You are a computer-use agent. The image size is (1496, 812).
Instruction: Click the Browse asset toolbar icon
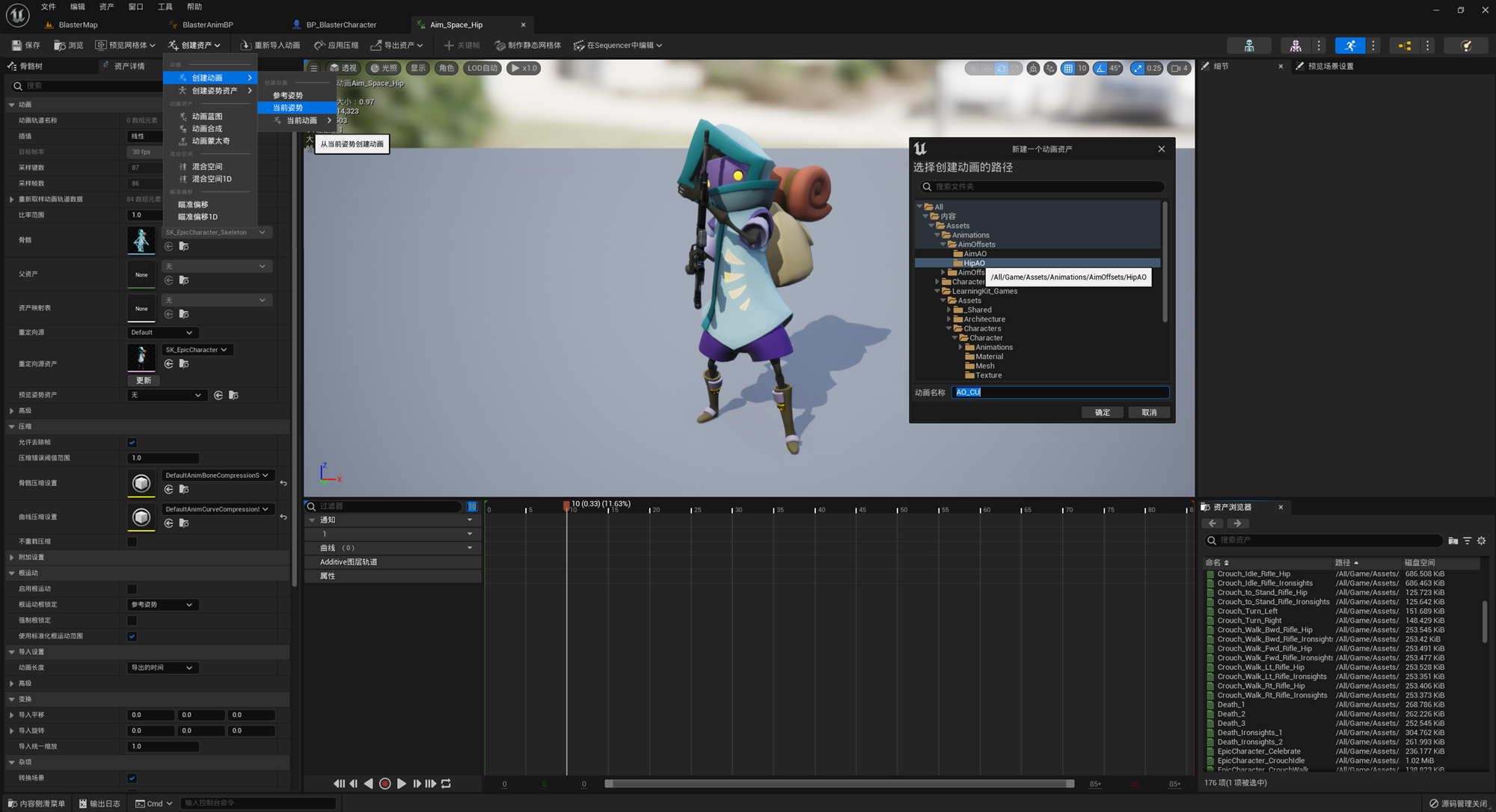point(60,46)
